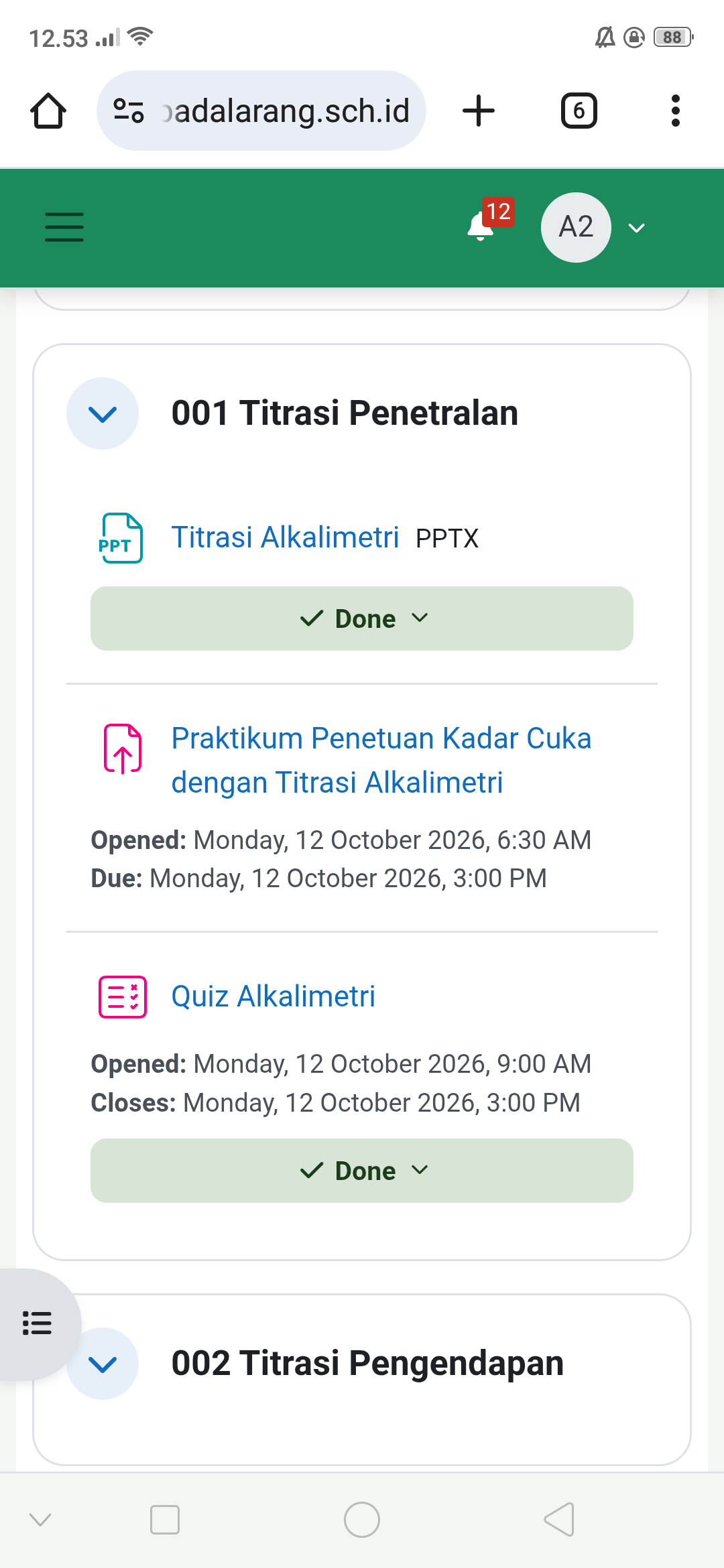Open Titrasi Alkalimetri PPTX link
This screenshot has height=1568, width=724.
coord(286,537)
